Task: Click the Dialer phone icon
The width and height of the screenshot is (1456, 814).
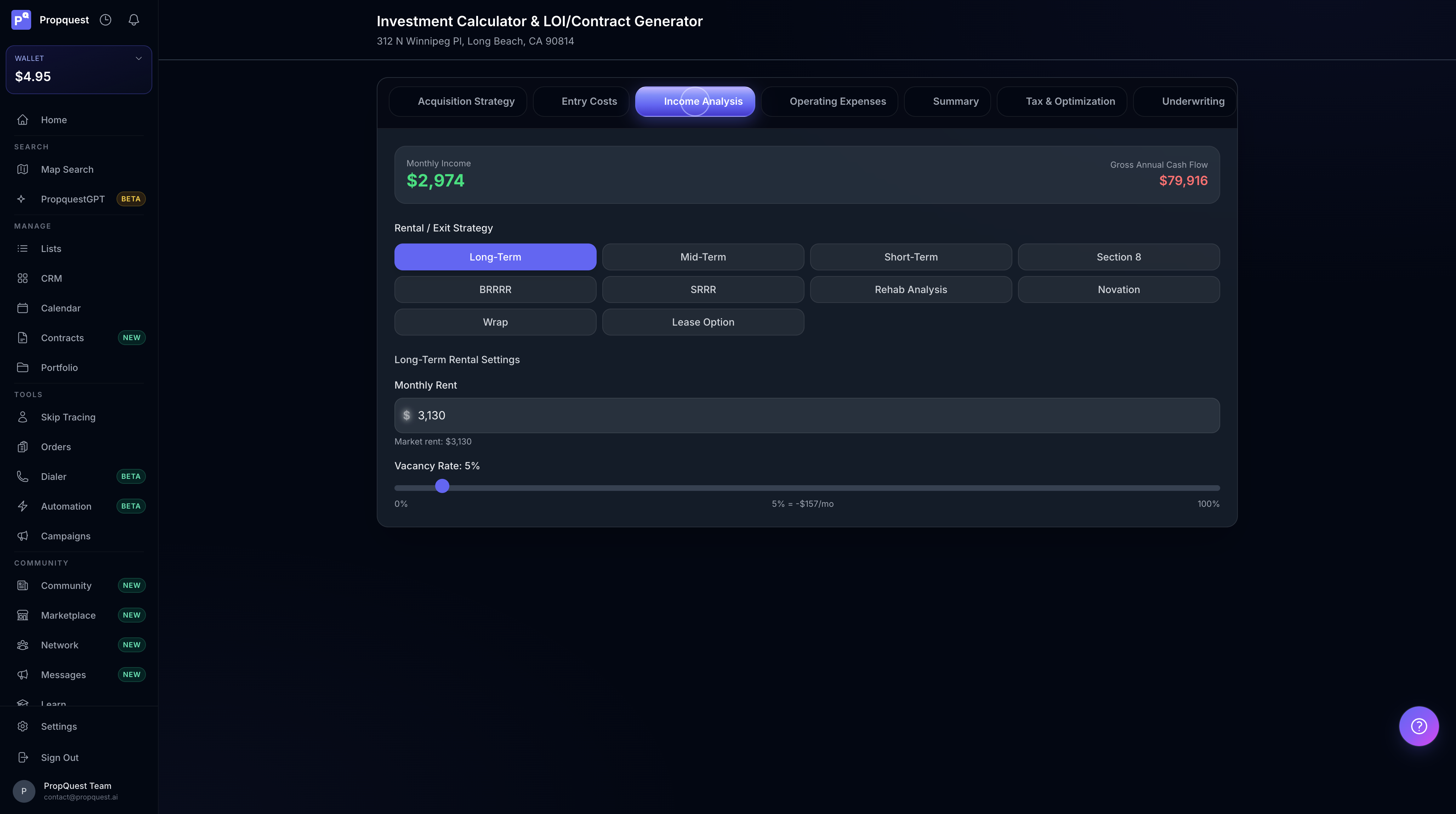Action: tap(23, 477)
